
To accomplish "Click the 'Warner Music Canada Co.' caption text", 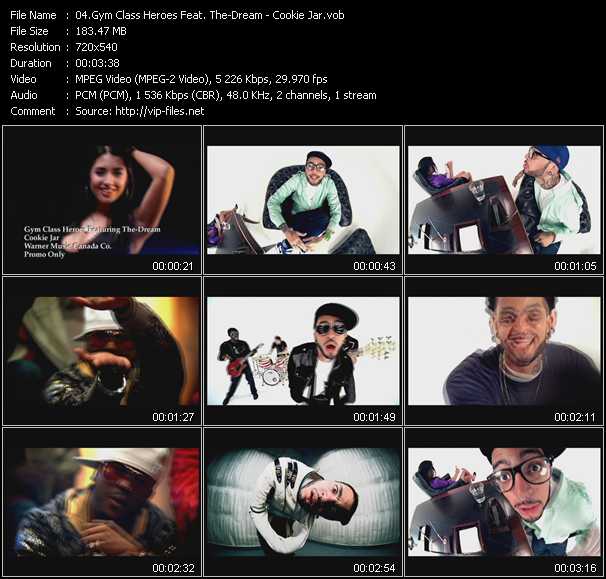I will click(68, 246).
